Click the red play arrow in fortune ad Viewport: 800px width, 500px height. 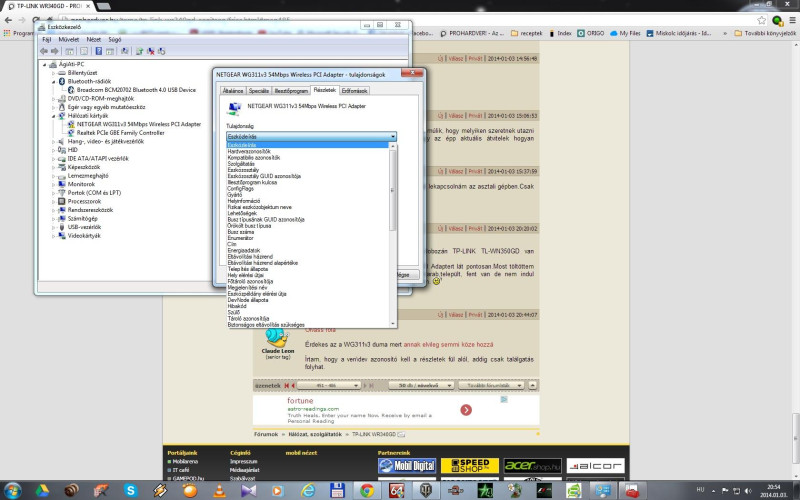(x=466, y=410)
